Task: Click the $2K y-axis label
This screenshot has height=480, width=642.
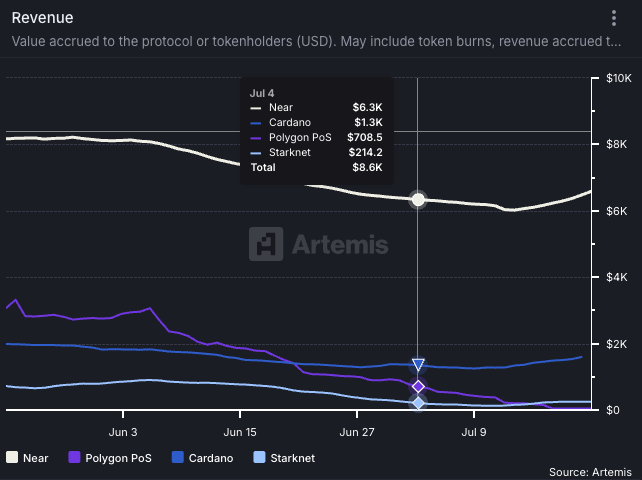Action: coord(616,344)
